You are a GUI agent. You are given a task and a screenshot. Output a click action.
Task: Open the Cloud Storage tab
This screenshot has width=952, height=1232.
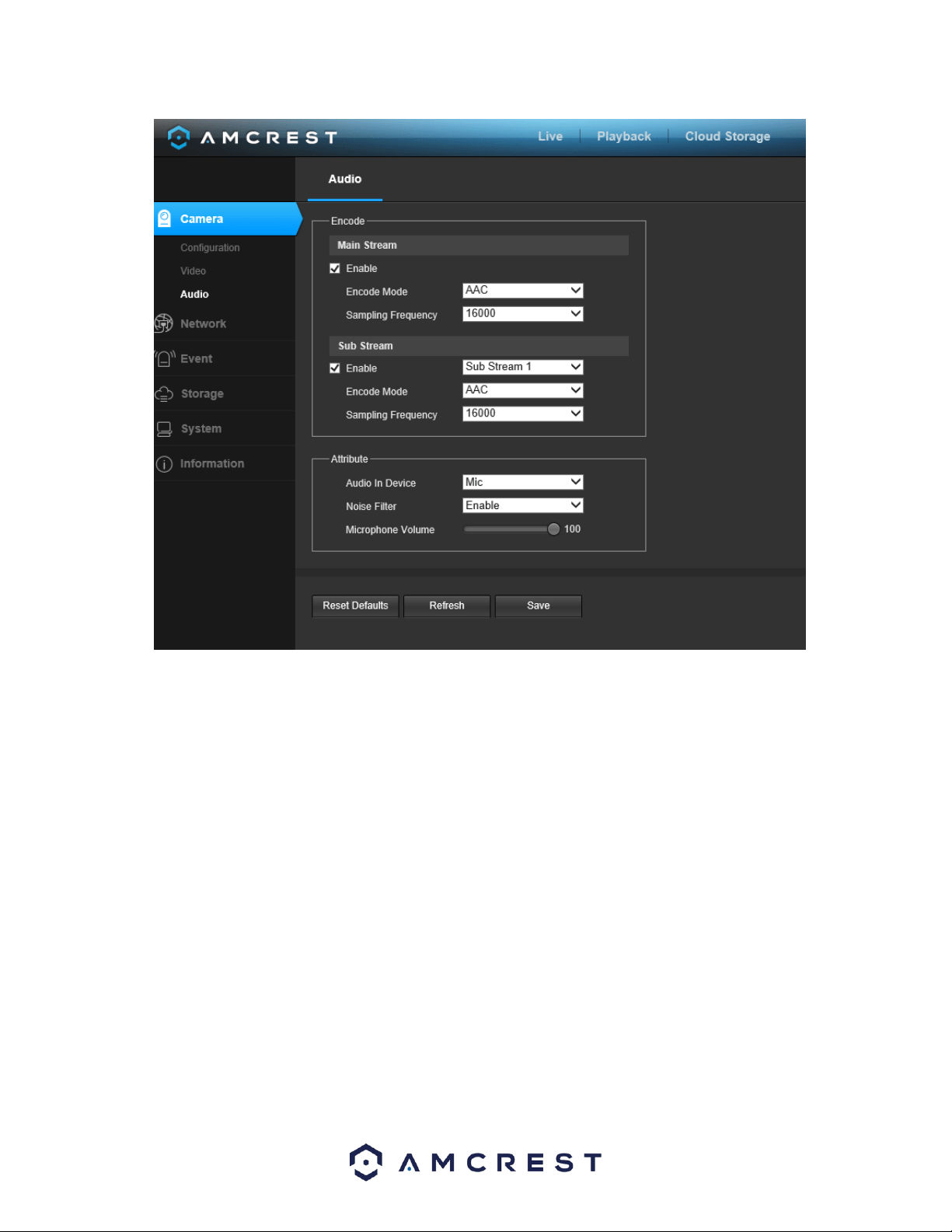[x=727, y=136]
